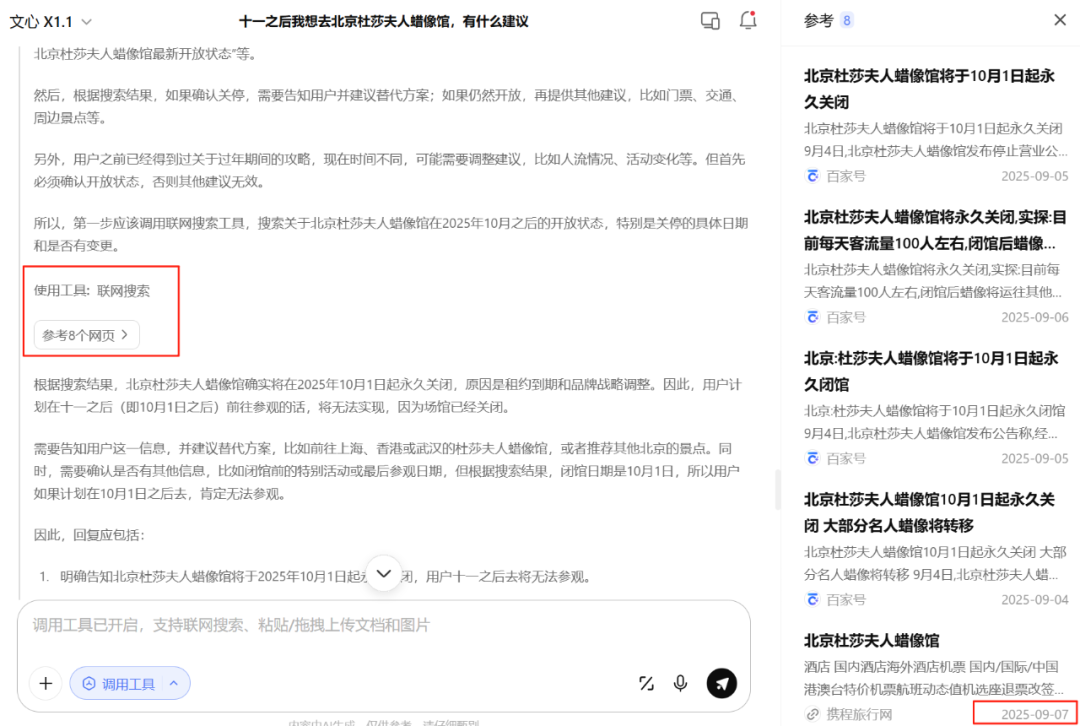1080x726 pixels.
Task: Click inside the chat input field
Action: pos(380,626)
